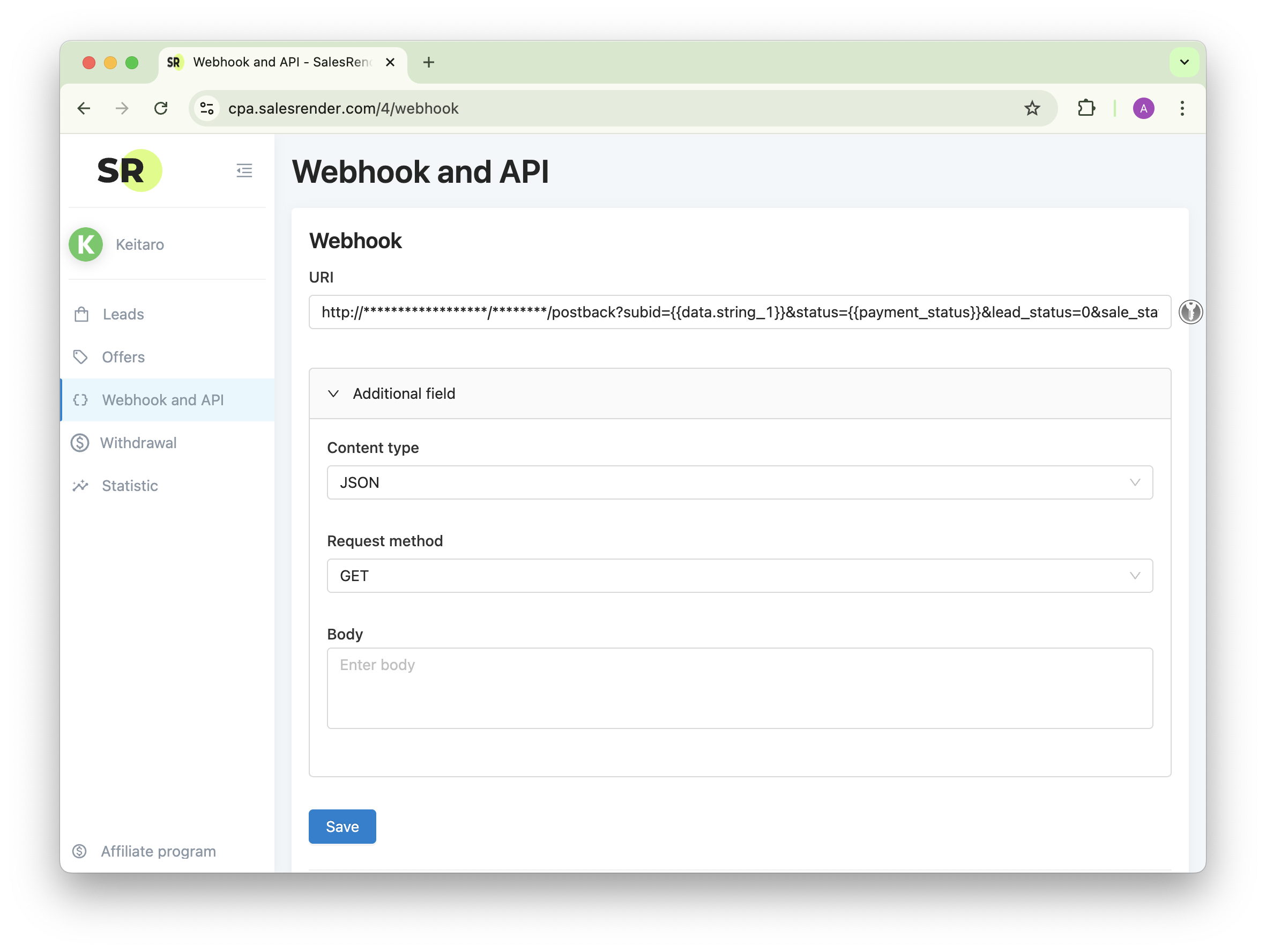Open Statistic in the sidebar
This screenshot has height=952, width=1266.
pyautogui.click(x=167, y=486)
